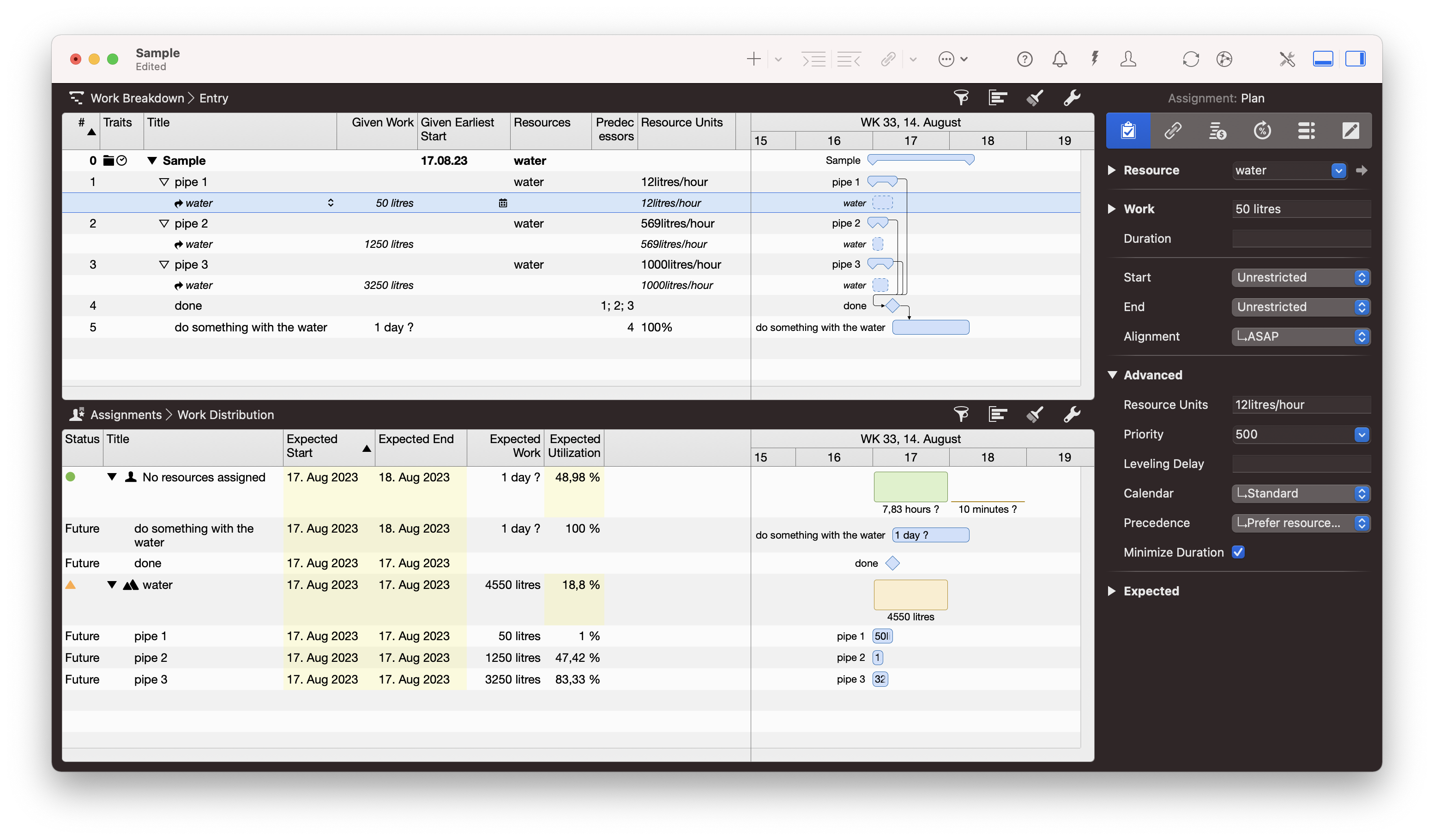The width and height of the screenshot is (1434, 840).
Task: Open the More actions (ellipsis) menu
Action: pyautogui.click(x=952, y=59)
